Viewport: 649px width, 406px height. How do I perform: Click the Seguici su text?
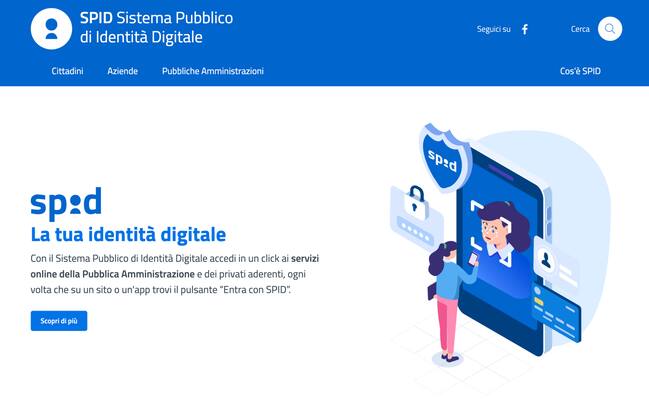(x=494, y=29)
